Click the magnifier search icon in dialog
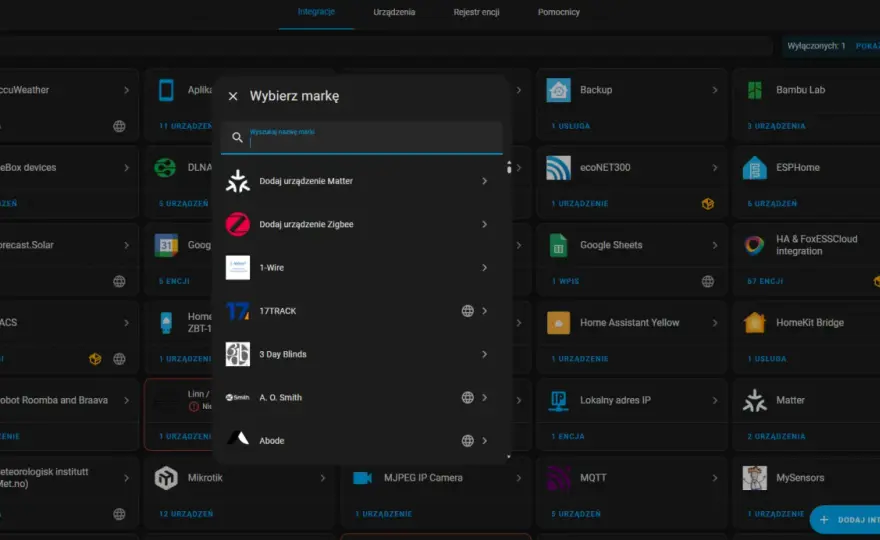 pos(237,138)
